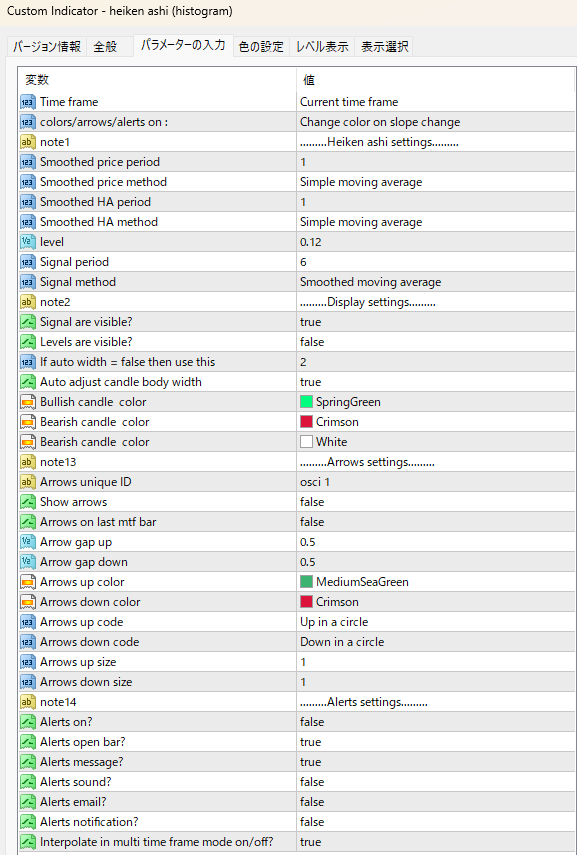Toggle the Alerts on? false value
This screenshot has height=855, width=577.
[435, 722]
